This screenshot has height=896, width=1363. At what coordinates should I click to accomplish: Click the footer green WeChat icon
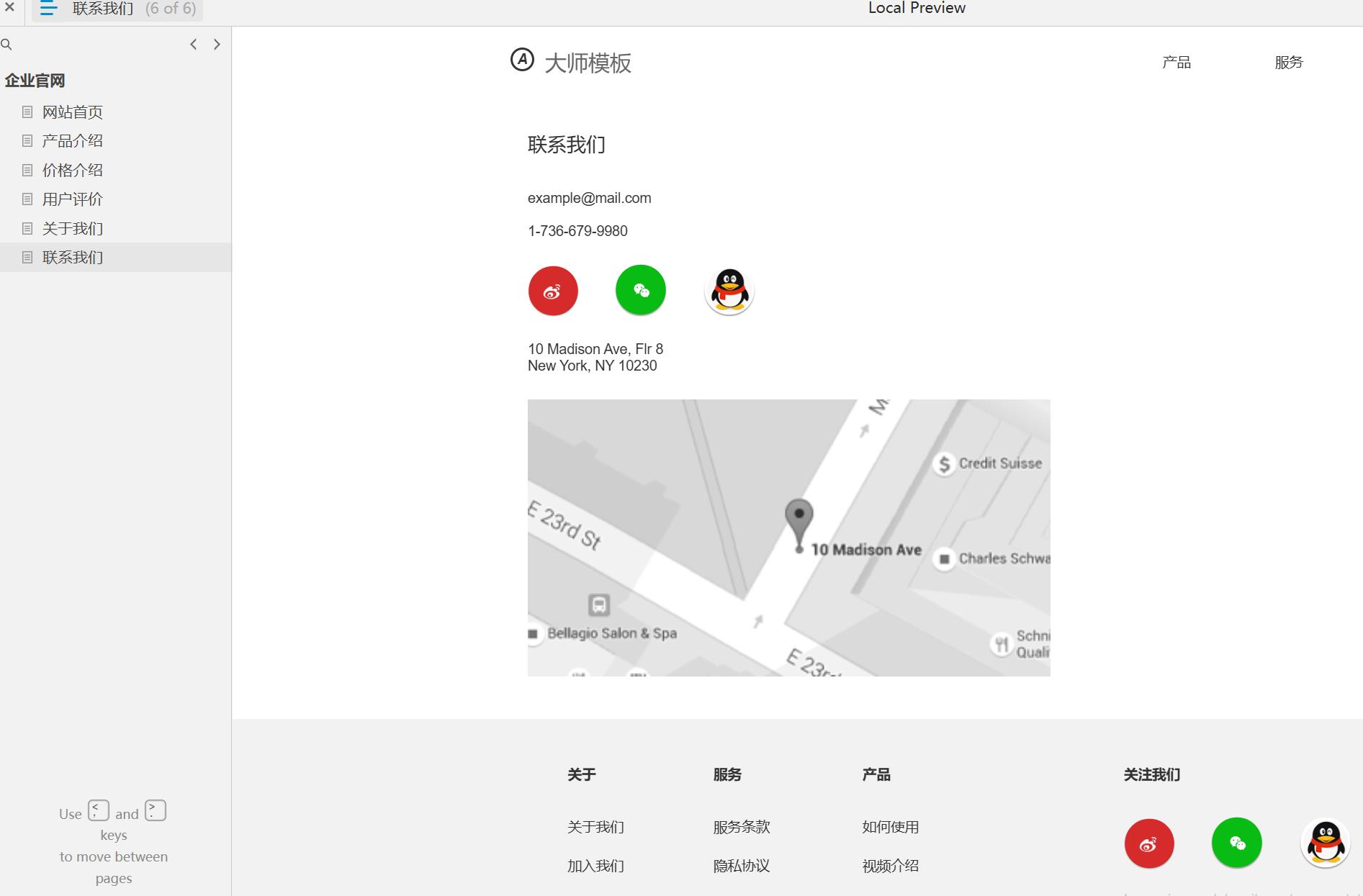pos(1237,843)
